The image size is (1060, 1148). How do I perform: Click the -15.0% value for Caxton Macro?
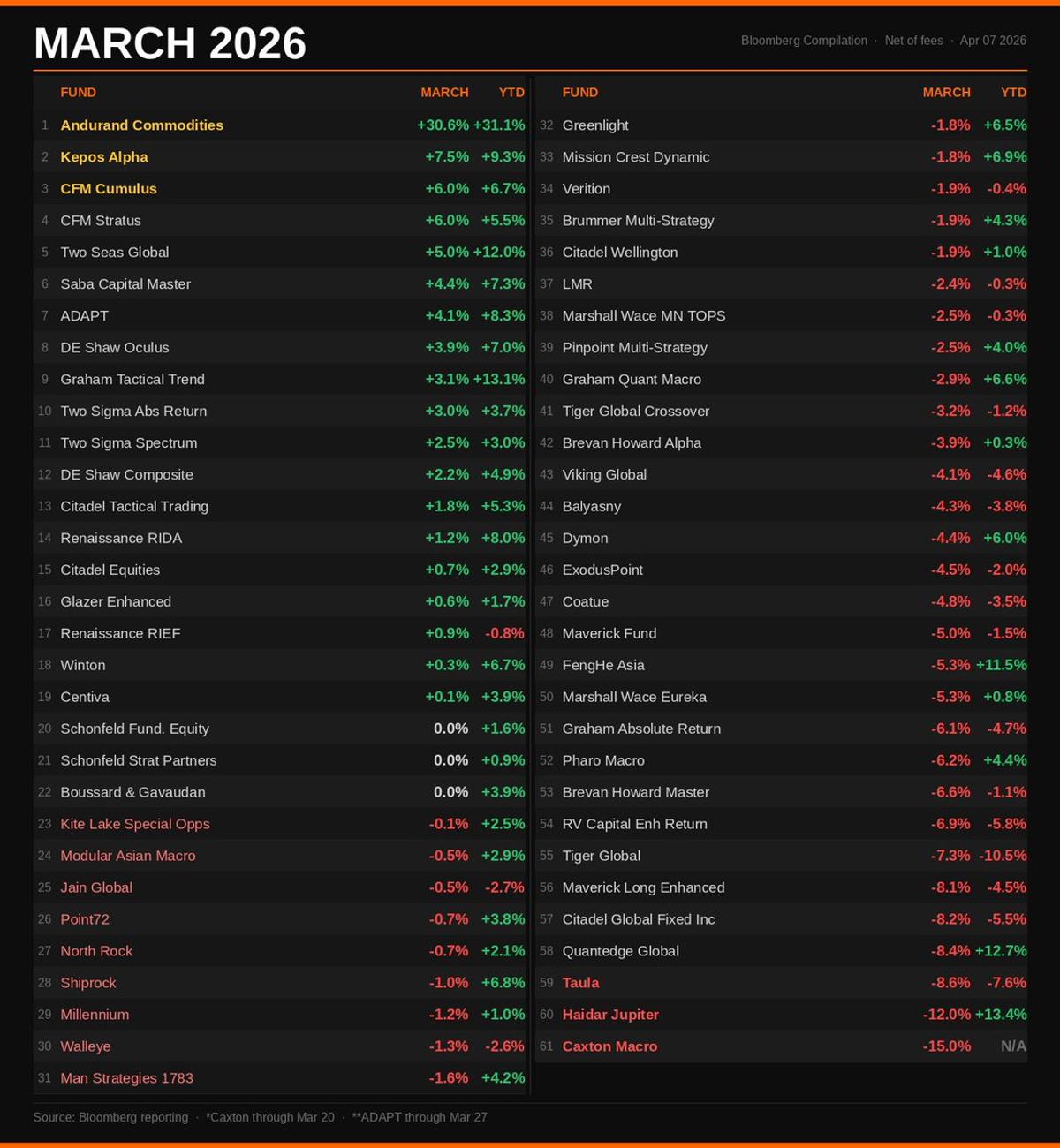click(x=945, y=1046)
